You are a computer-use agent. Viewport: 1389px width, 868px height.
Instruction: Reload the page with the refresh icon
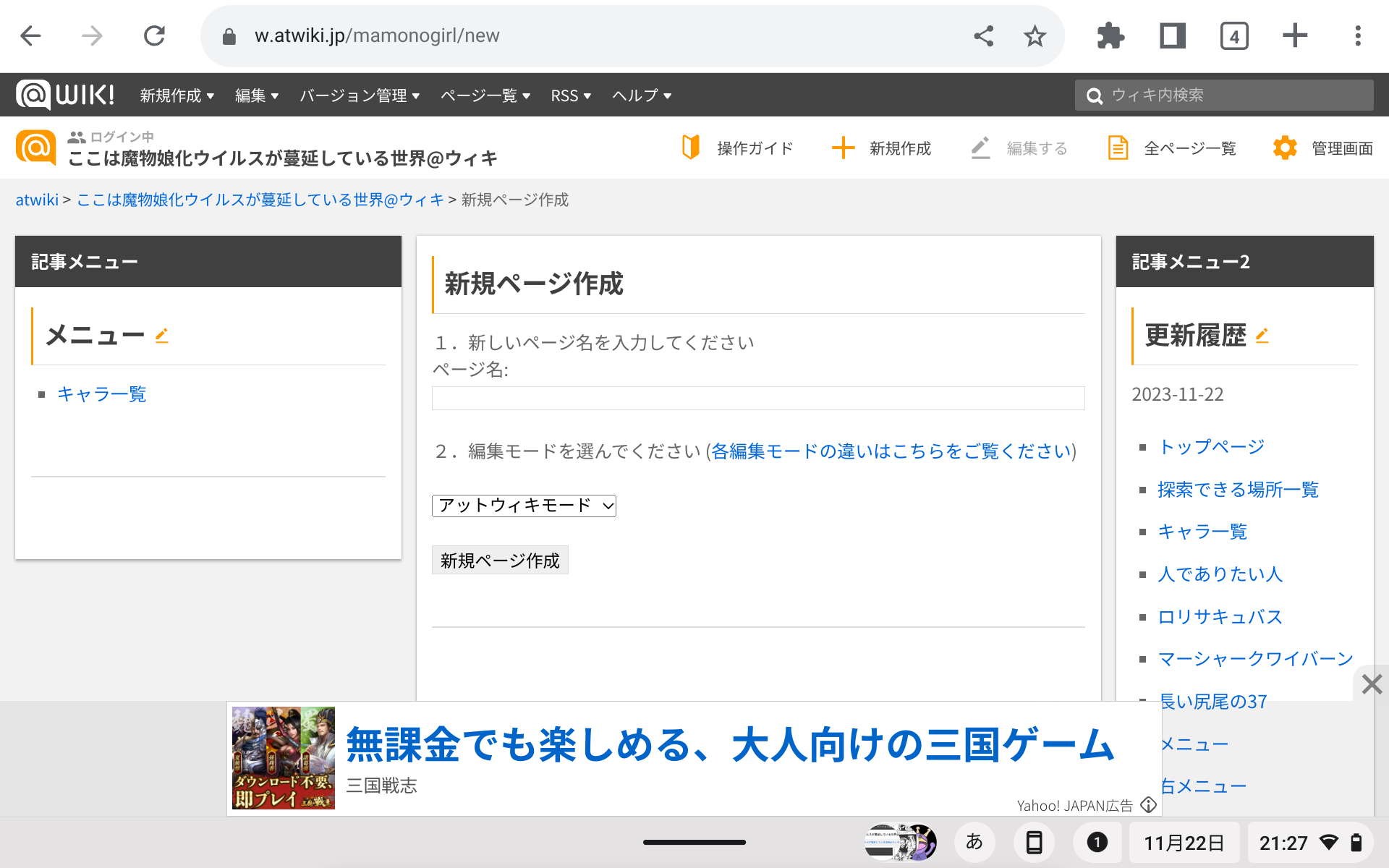tap(154, 36)
